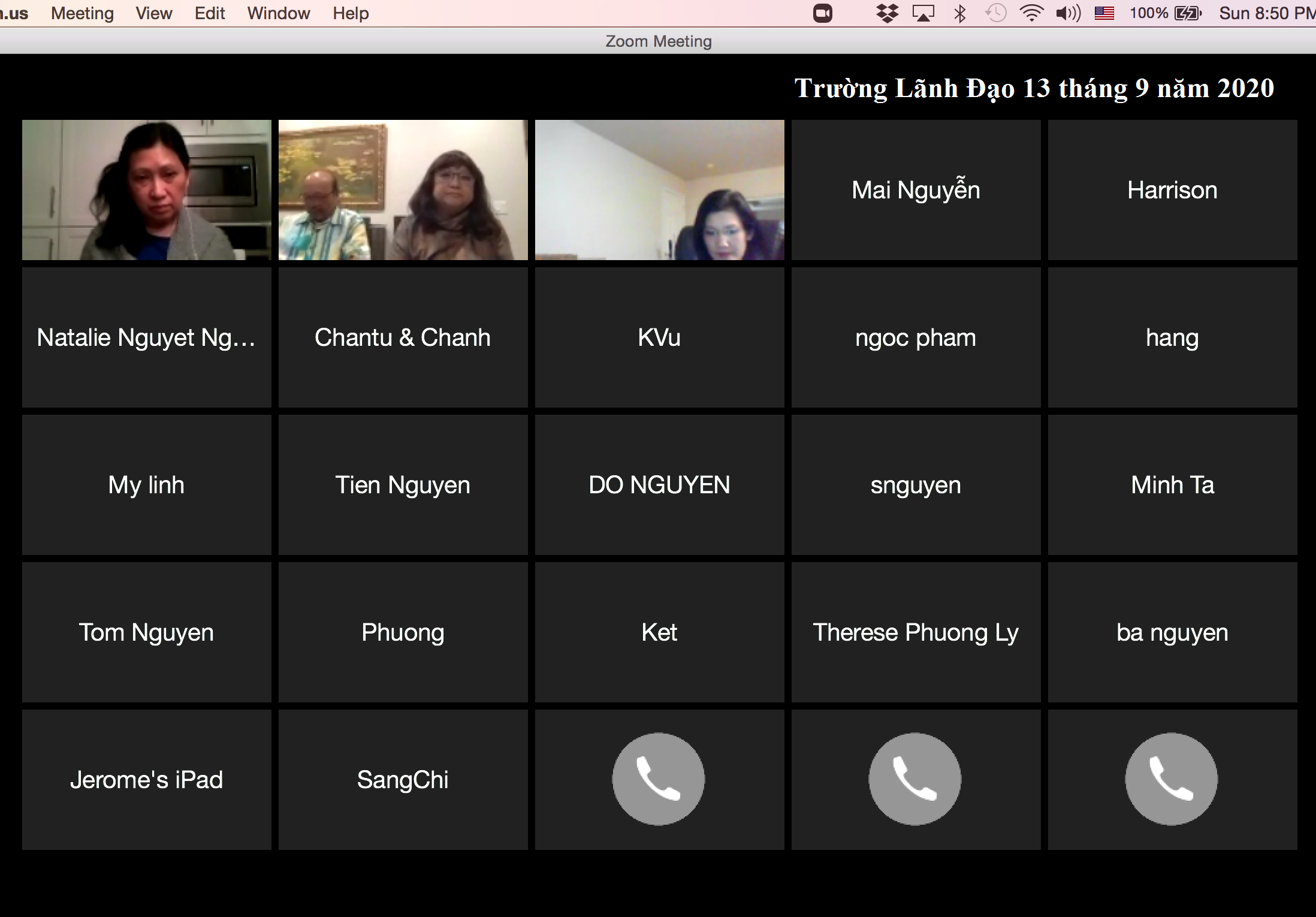Select the My linh participant tile
The image size is (1316, 917).
coord(147,485)
